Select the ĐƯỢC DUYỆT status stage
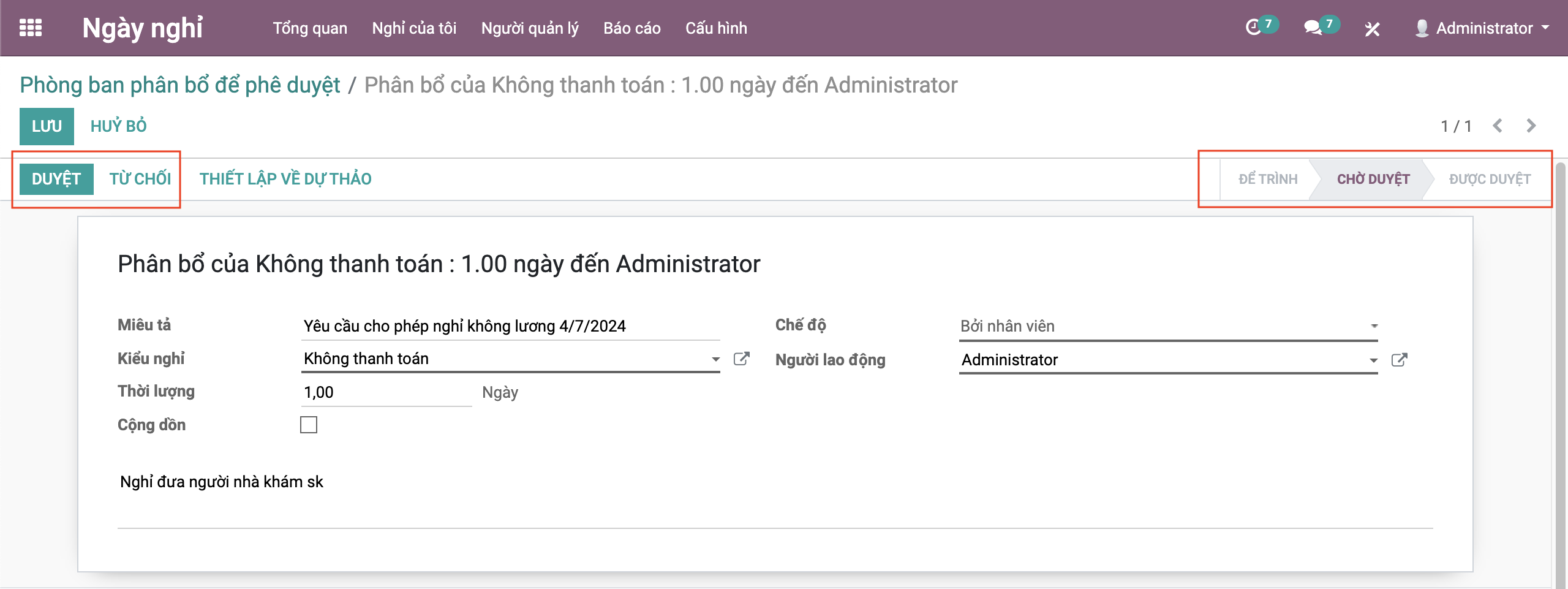This screenshot has width=1568, height=589. (x=1490, y=179)
